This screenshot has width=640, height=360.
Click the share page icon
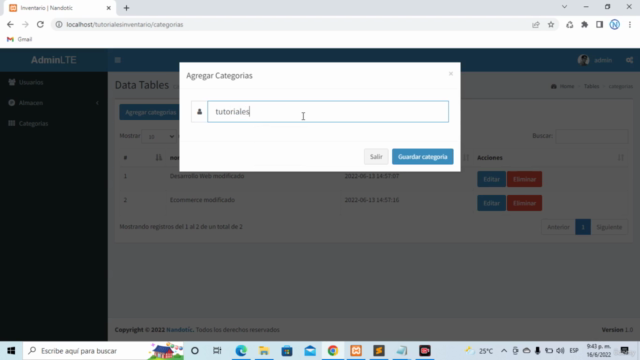click(536, 24)
